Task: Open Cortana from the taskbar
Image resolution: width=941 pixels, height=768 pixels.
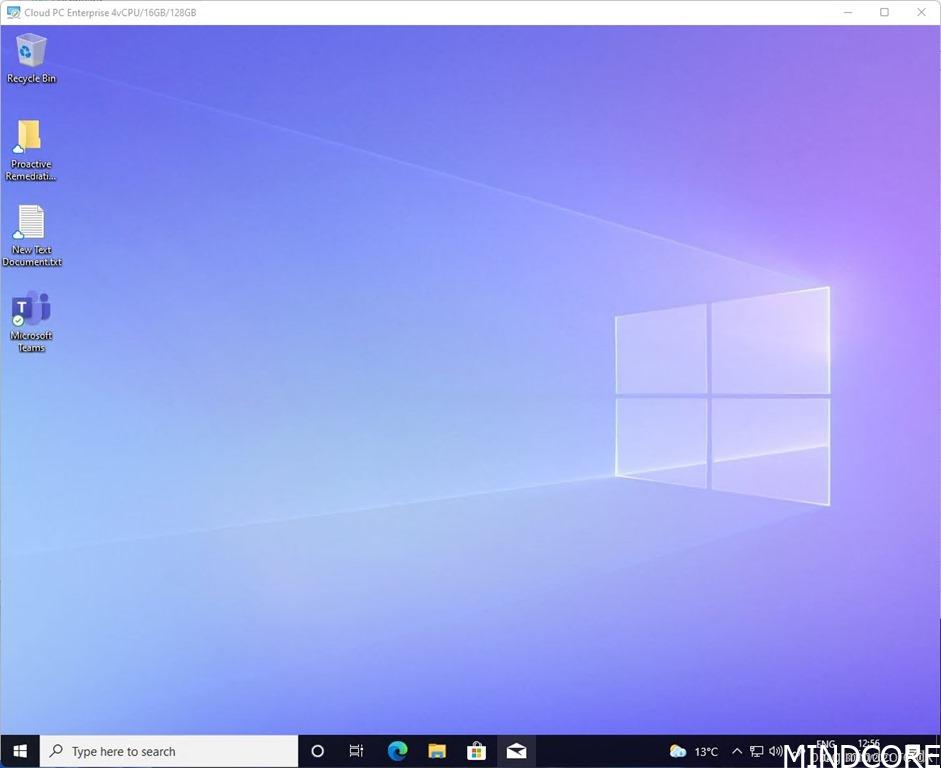Action: click(318, 751)
